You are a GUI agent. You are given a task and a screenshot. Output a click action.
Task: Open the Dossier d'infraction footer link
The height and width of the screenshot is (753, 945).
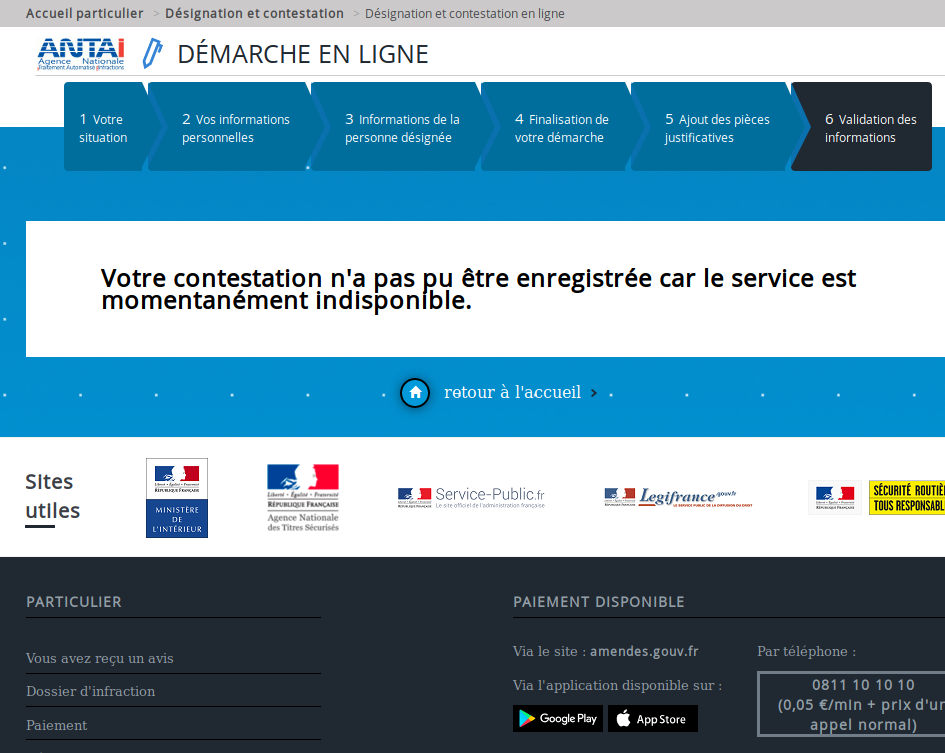tap(90, 692)
